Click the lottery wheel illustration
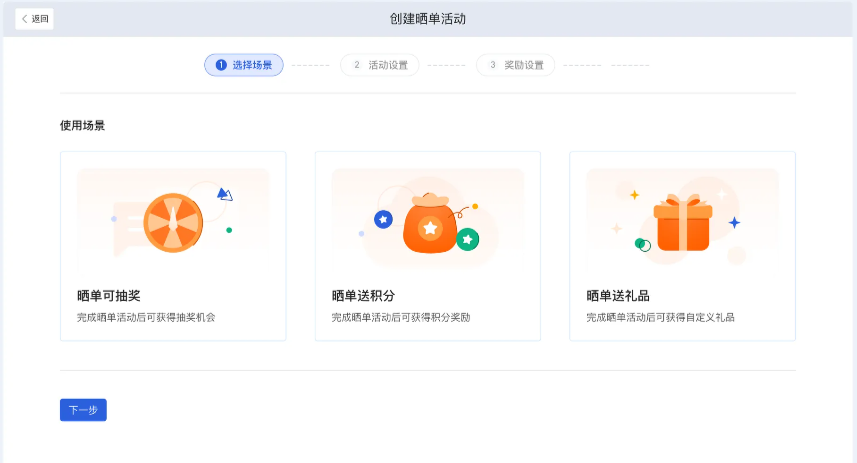 (x=173, y=222)
